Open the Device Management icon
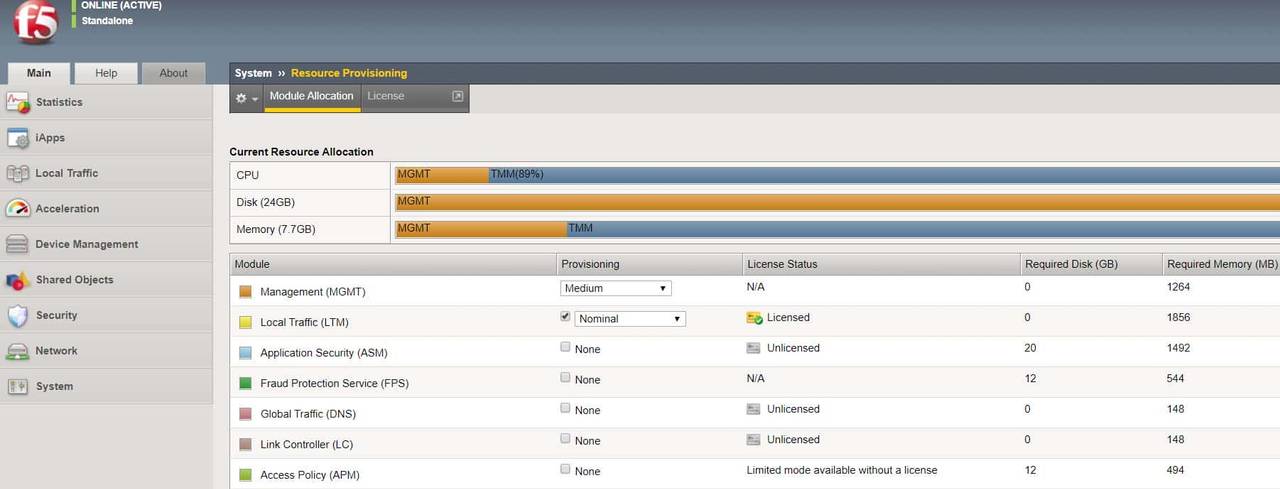The height and width of the screenshot is (489, 1280). (x=18, y=244)
